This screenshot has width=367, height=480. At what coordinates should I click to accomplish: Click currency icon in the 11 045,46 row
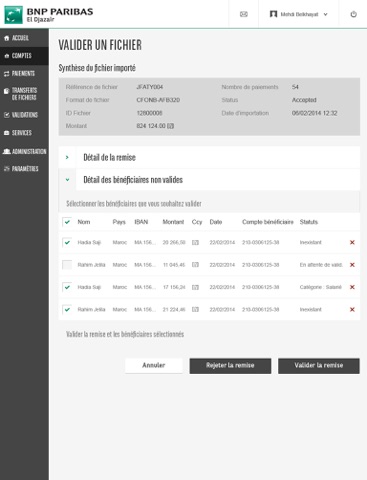pos(195,265)
